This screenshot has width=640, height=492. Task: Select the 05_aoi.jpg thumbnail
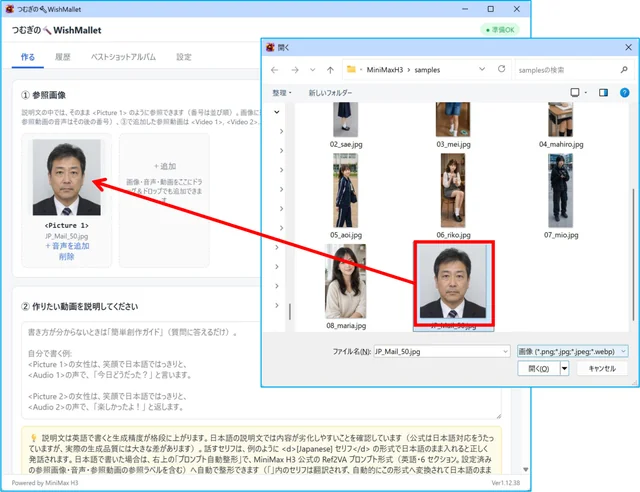[x=345, y=190]
